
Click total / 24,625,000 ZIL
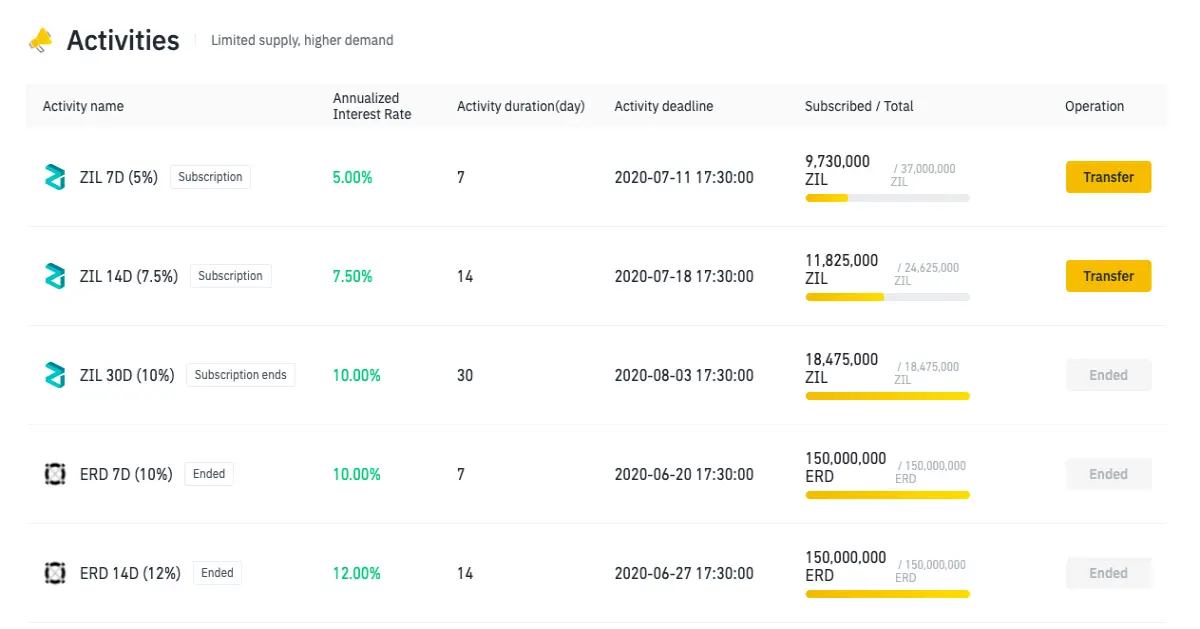click(927, 274)
